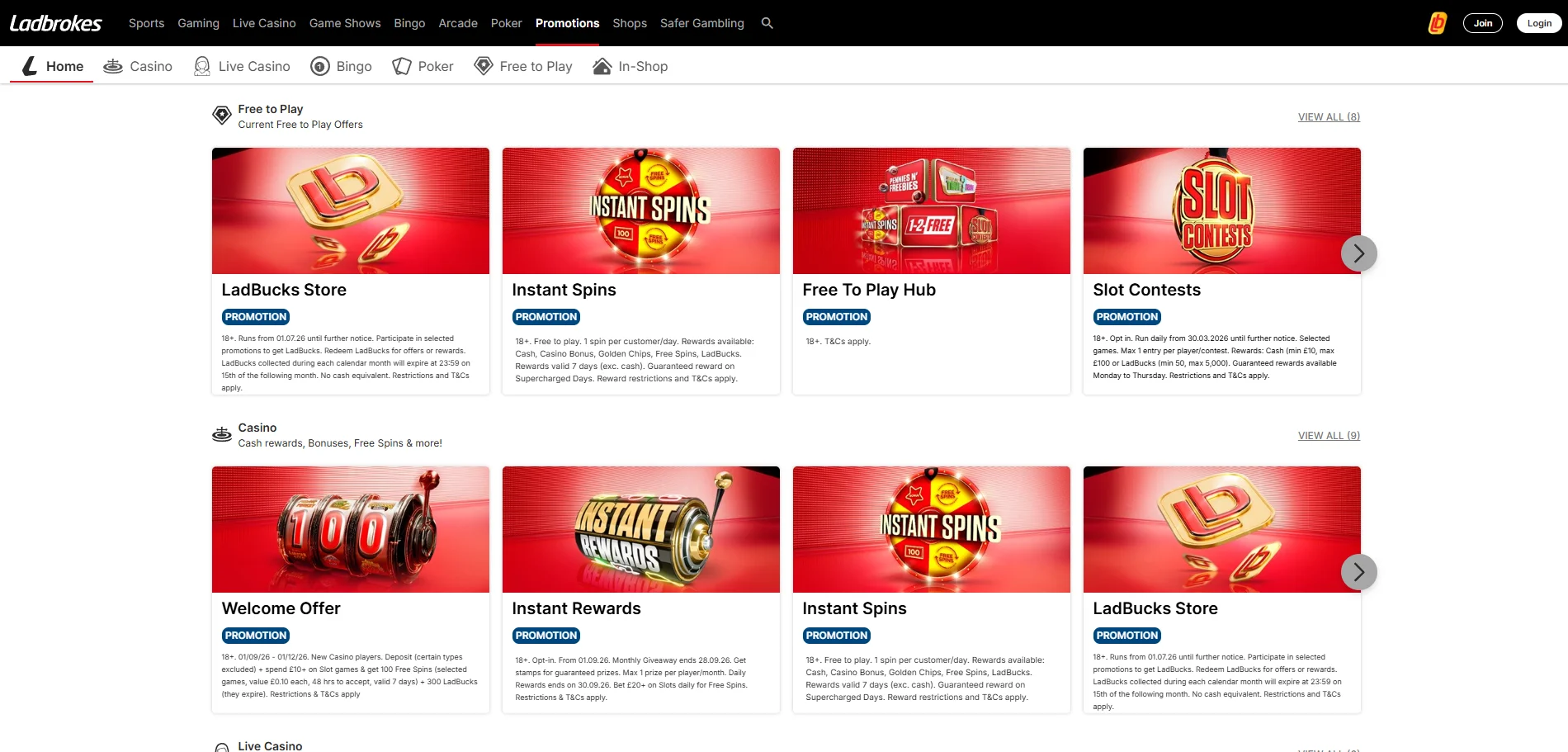1568x752 pixels.
Task: Click Free To Play Hub card title
Action: (869, 290)
